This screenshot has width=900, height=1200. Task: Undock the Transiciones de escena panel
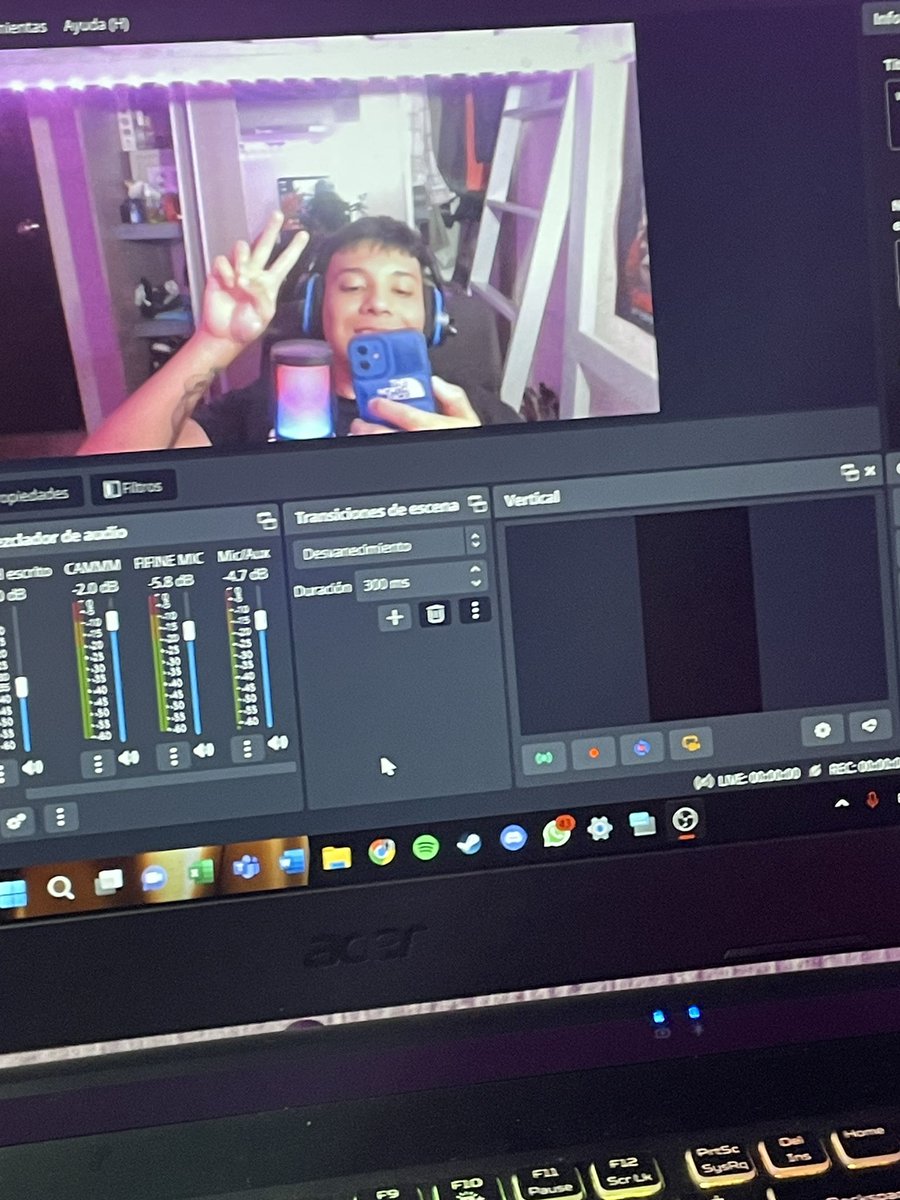tap(476, 505)
